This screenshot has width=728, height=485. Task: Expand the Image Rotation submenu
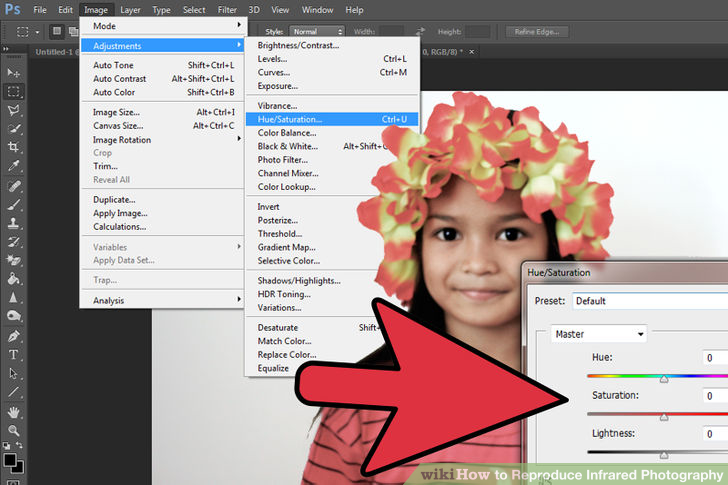pos(163,140)
